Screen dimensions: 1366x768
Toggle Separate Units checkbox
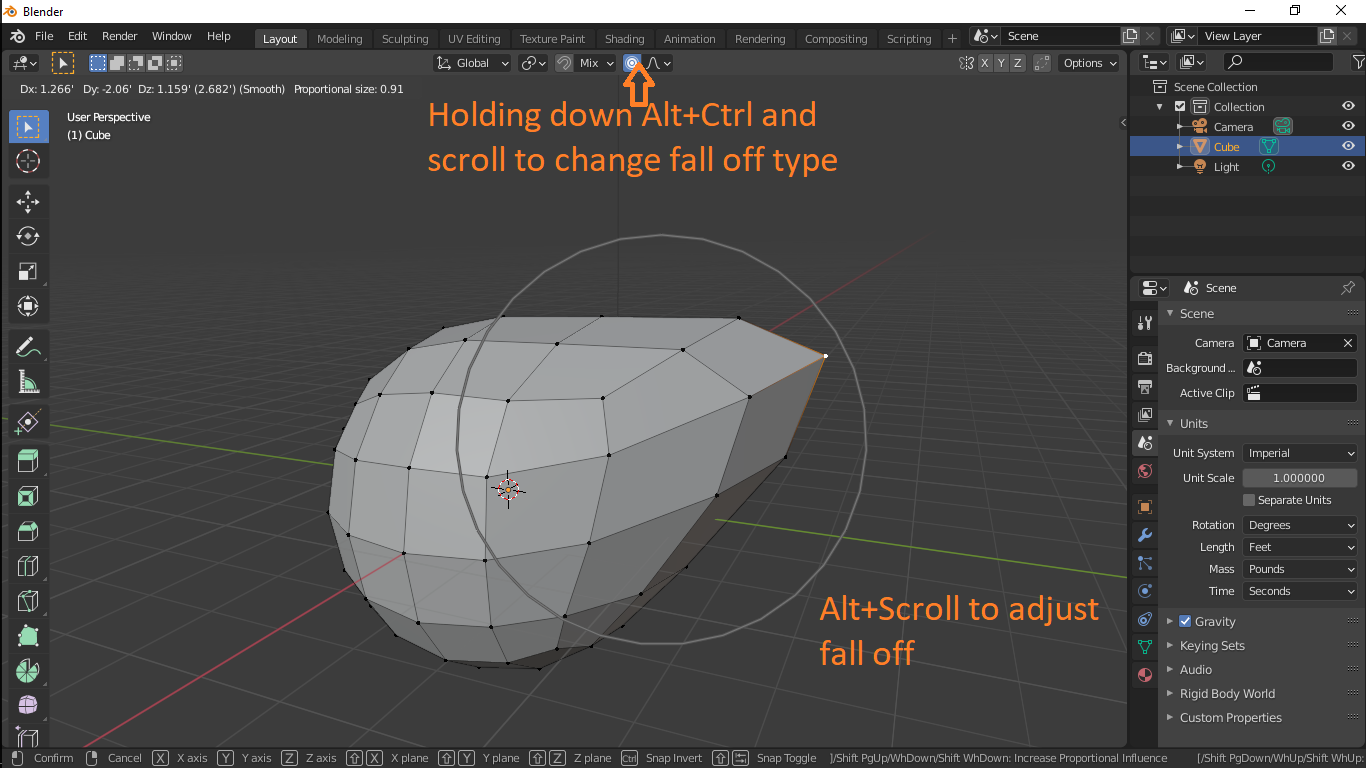[x=1249, y=500]
